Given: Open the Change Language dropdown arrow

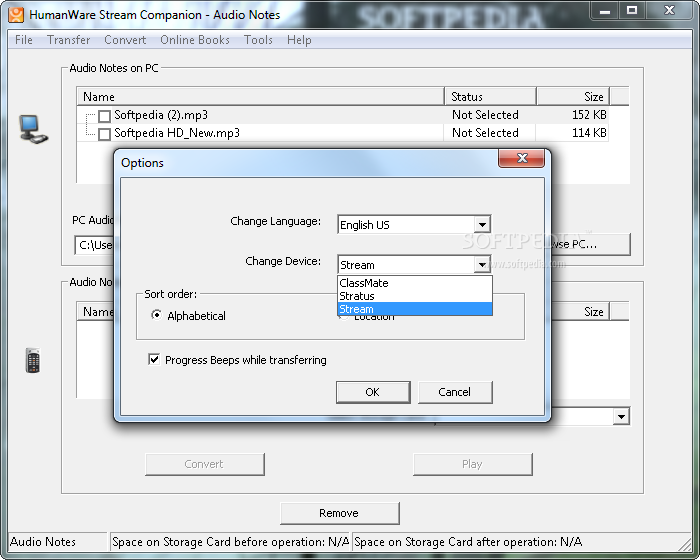Looking at the screenshot, I should (x=482, y=225).
